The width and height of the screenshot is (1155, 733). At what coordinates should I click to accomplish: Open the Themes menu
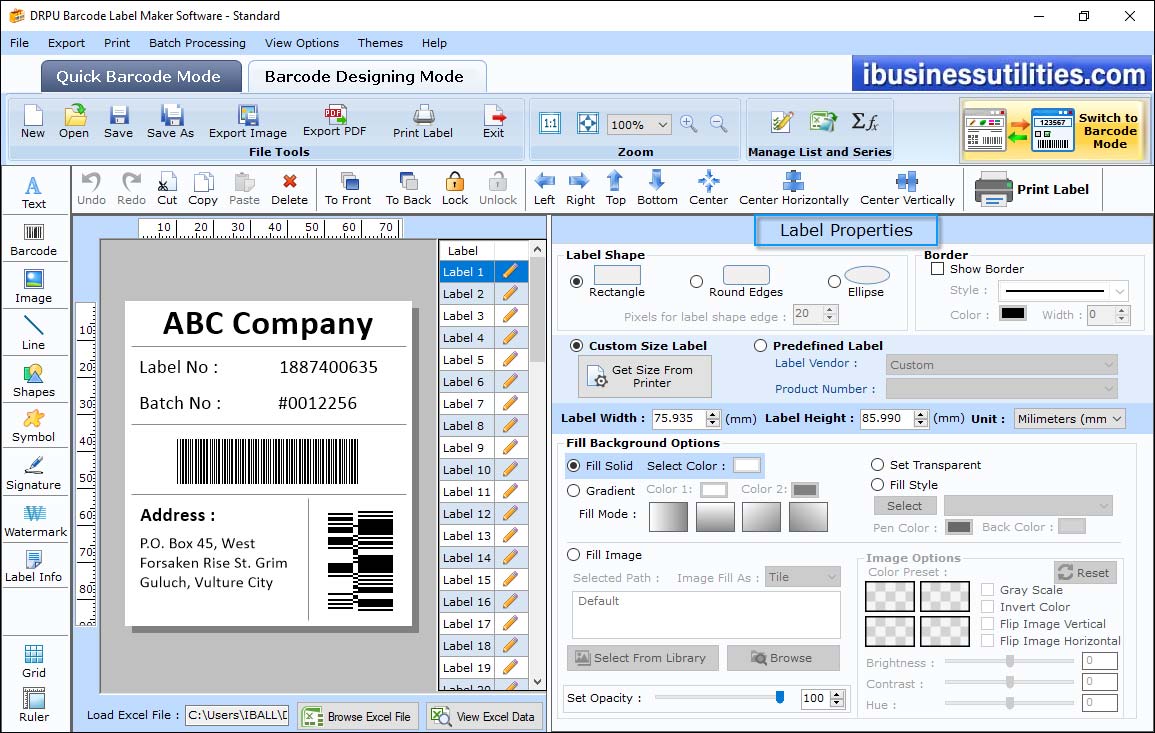(x=380, y=43)
